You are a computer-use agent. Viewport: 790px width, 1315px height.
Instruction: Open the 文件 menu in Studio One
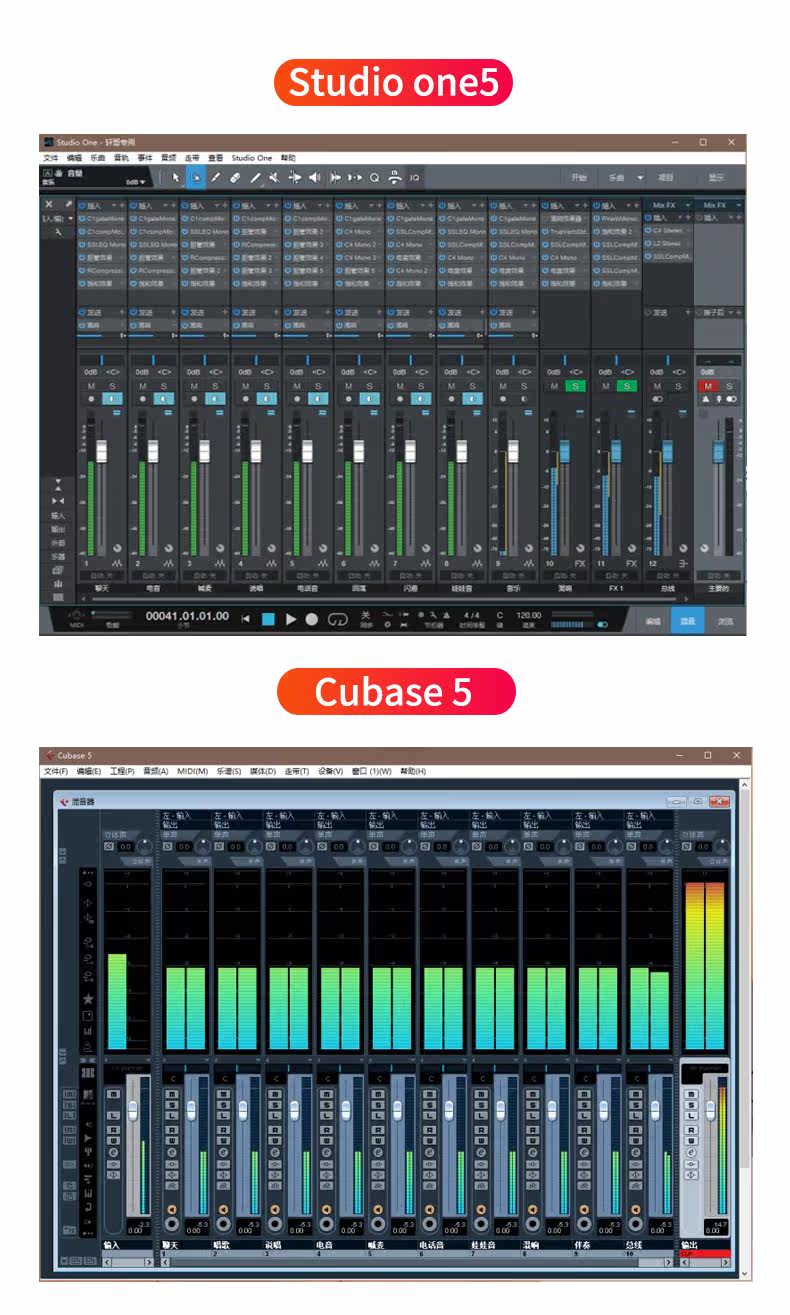[x=51, y=158]
